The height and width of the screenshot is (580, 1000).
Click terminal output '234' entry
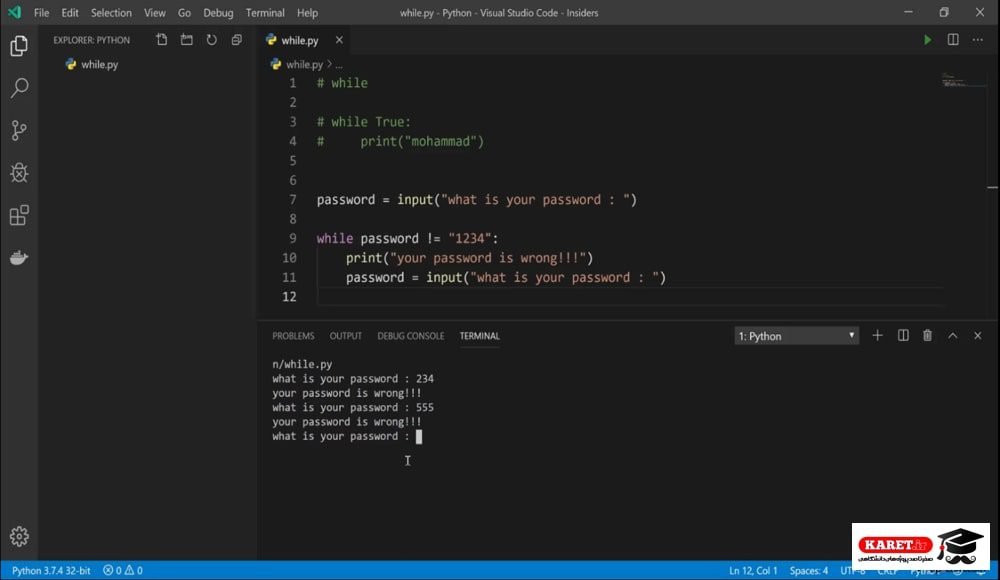pyautogui.click(x=425, y=379)
